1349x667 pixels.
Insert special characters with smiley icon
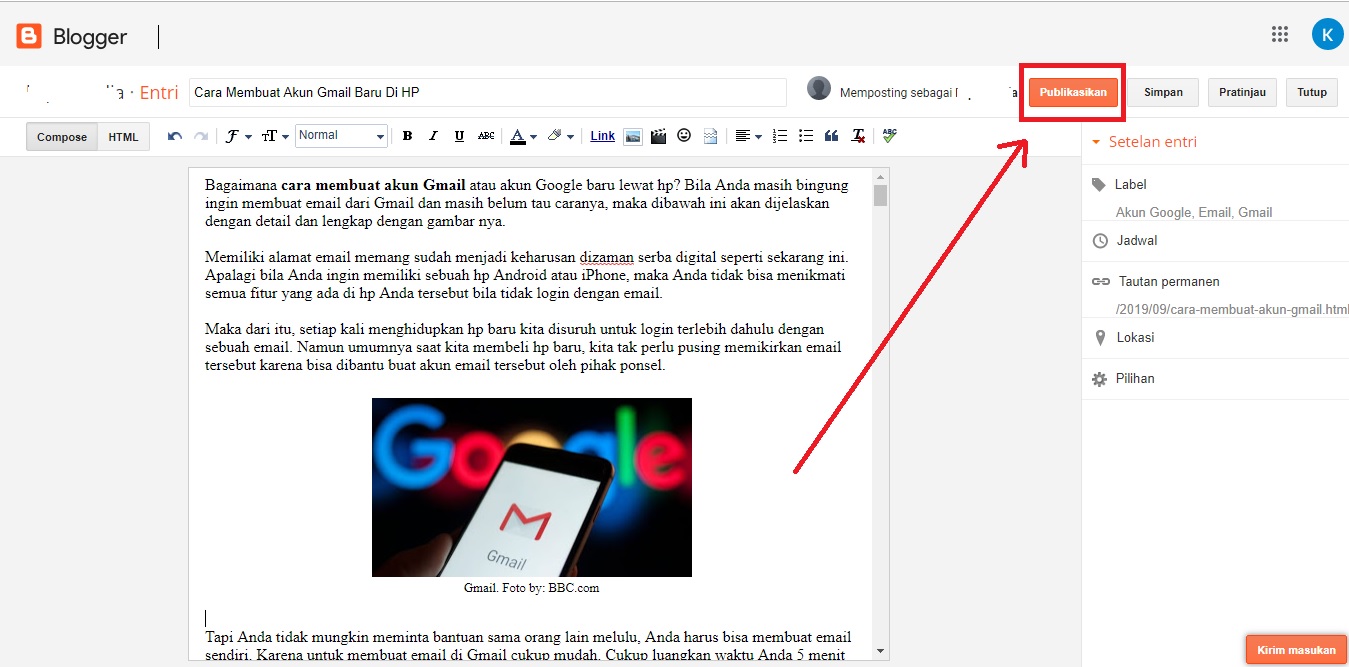(x=684, y=135)
